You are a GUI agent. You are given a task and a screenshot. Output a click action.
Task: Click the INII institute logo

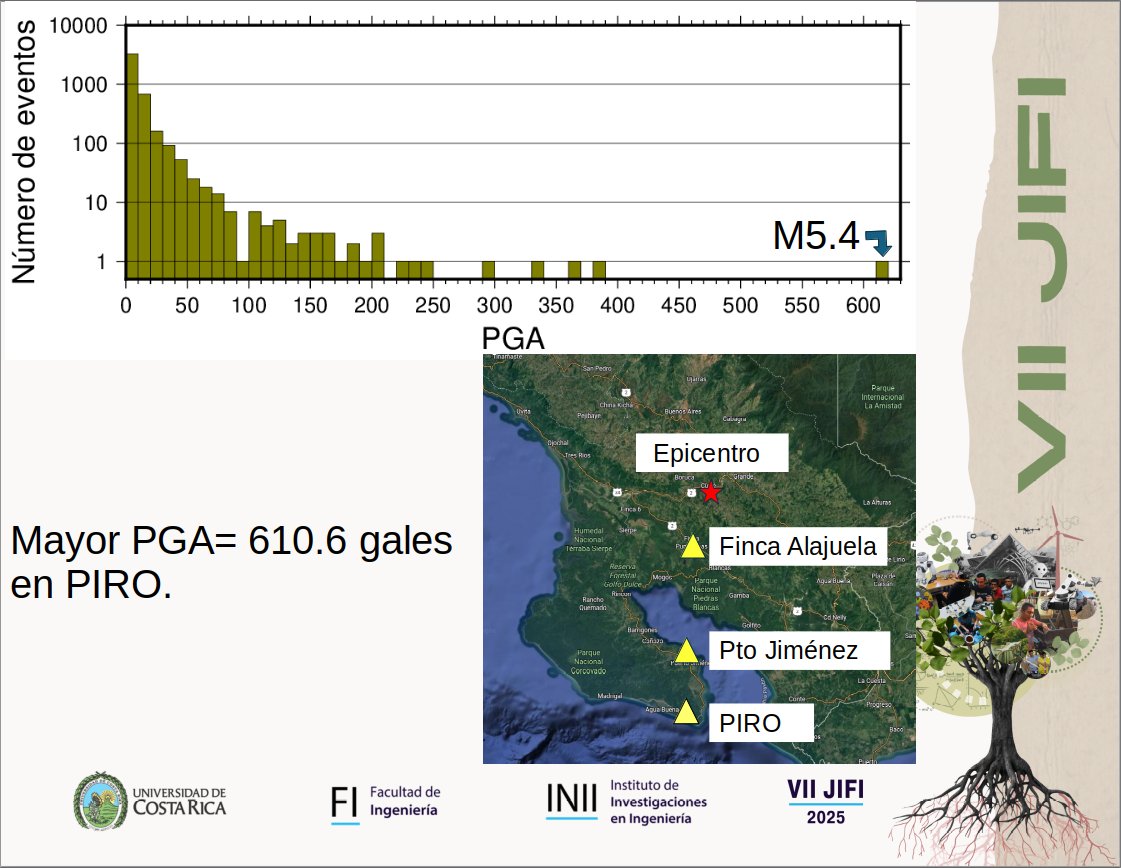626,802
